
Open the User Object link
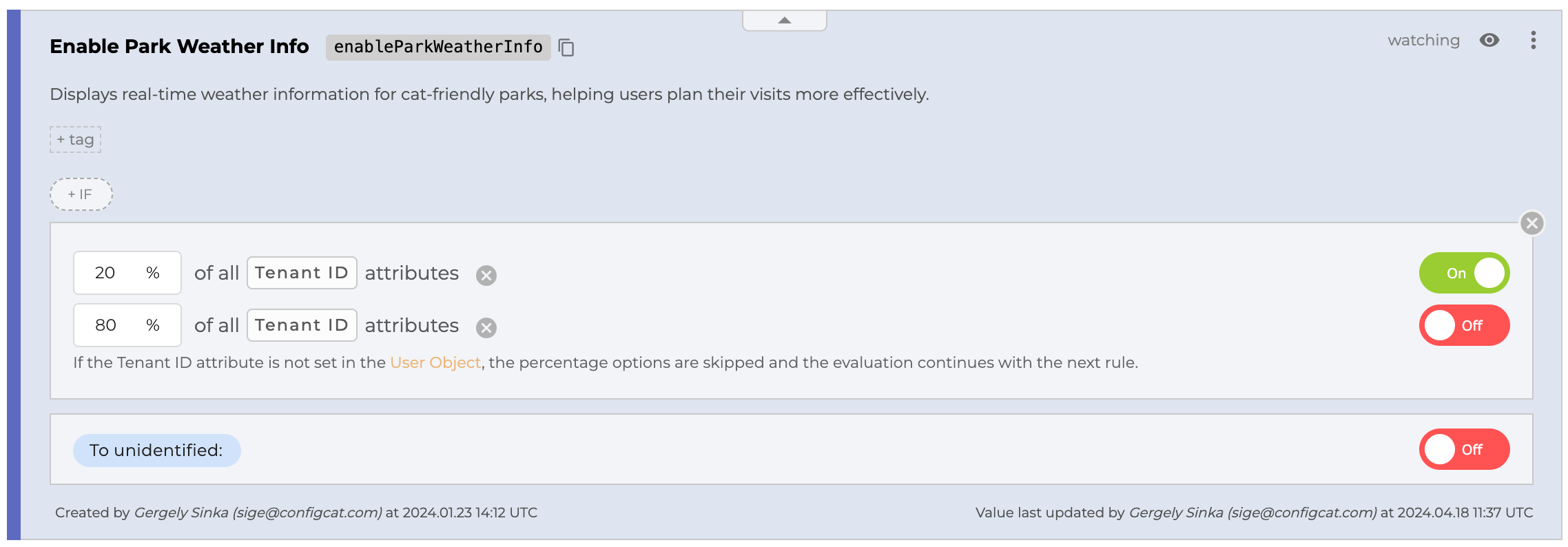coord(435,362)
